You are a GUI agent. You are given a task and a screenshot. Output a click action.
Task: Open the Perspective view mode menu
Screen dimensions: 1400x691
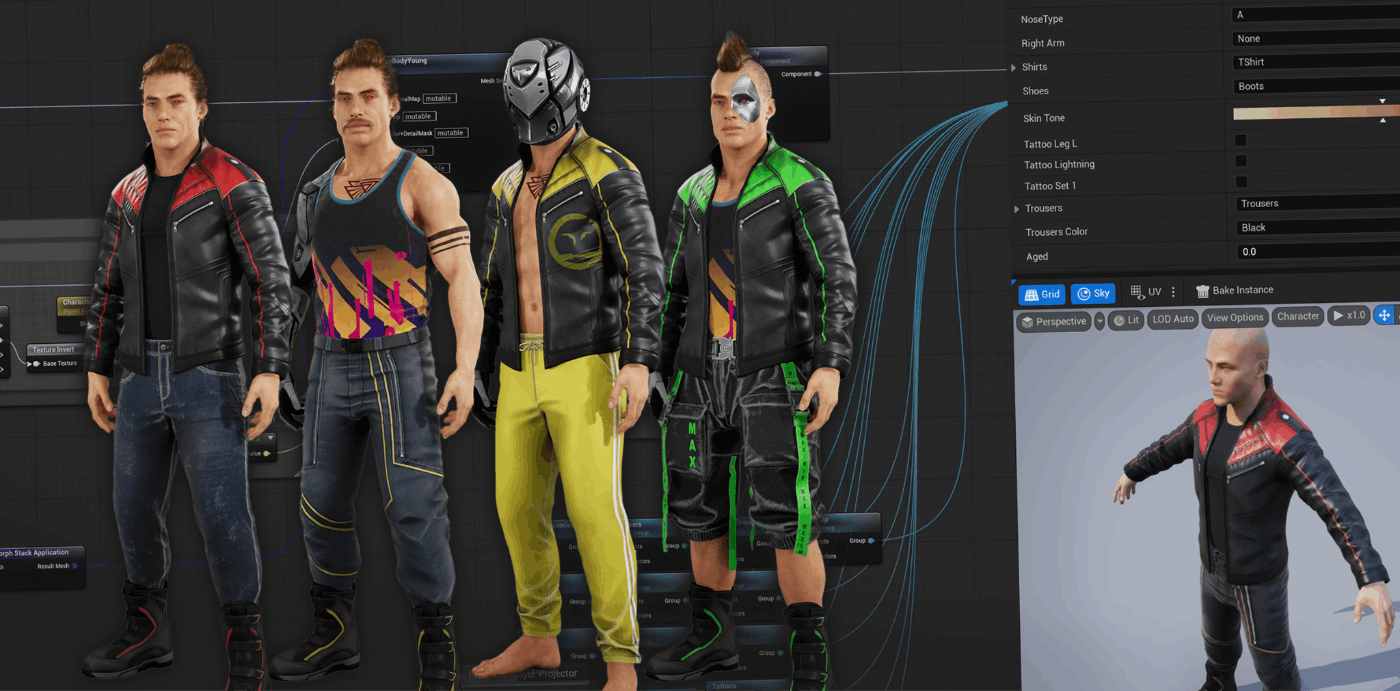(x=1053, y=321)
